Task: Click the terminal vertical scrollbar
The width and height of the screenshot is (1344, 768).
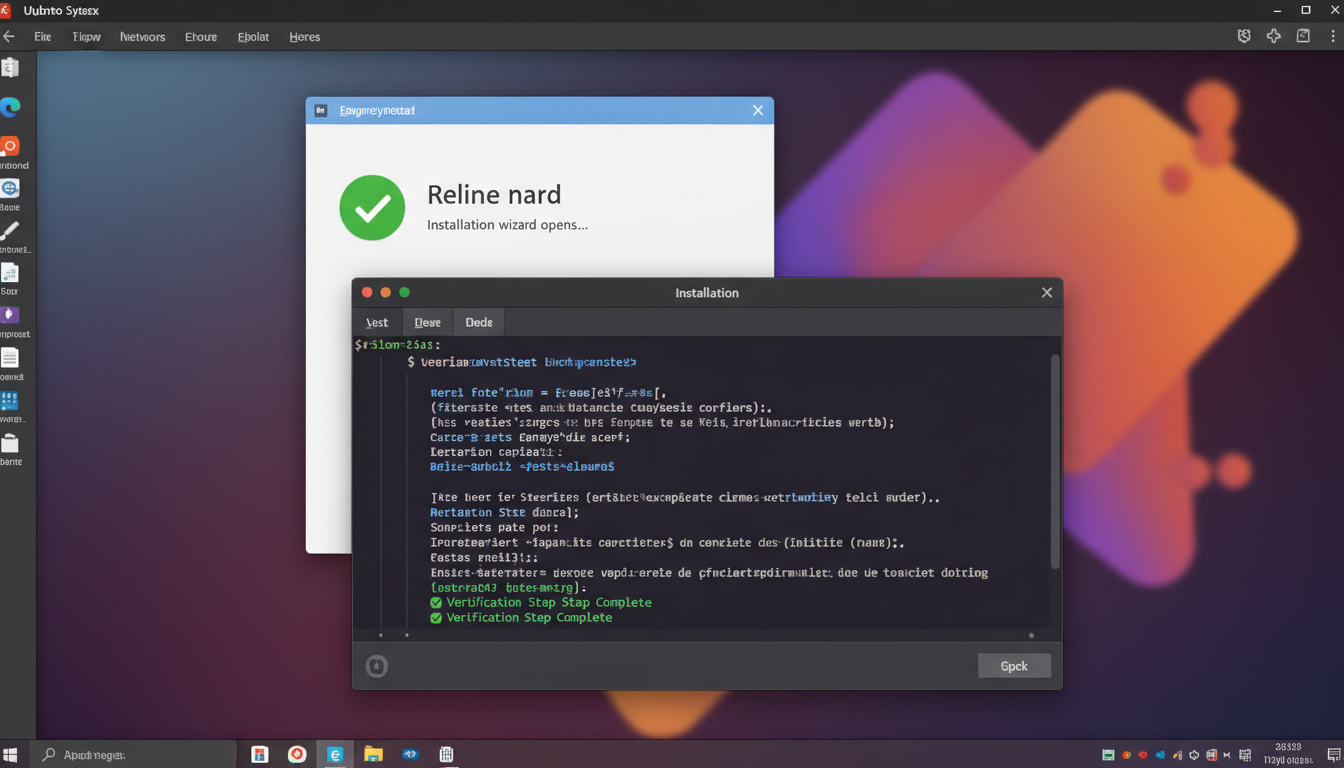Action: 1054,461
